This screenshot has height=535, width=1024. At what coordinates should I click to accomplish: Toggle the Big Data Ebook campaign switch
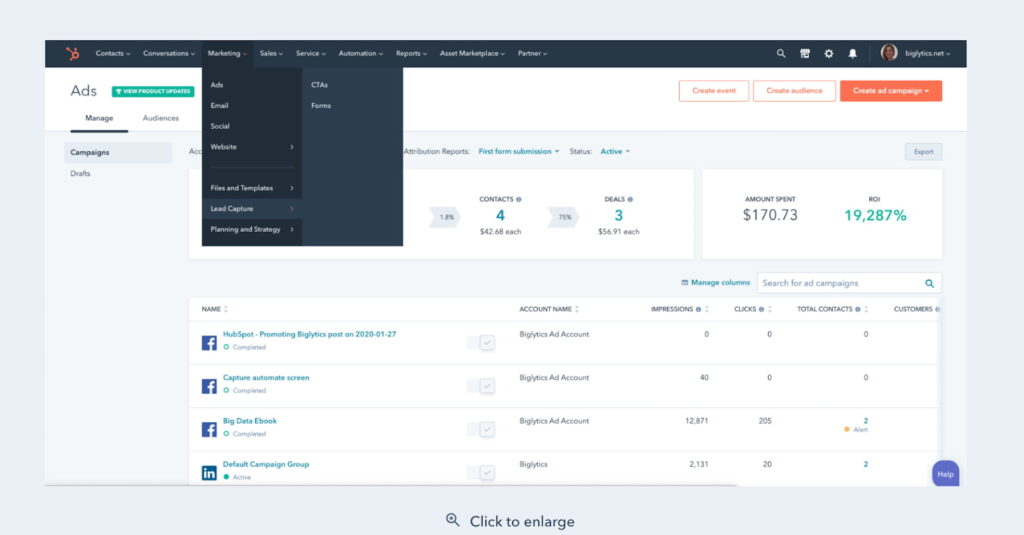pyautogui.click(x=481, y=429)
